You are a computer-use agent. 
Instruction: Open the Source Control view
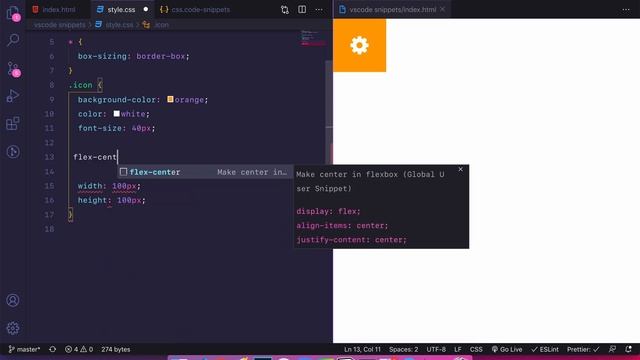(13, 69)
